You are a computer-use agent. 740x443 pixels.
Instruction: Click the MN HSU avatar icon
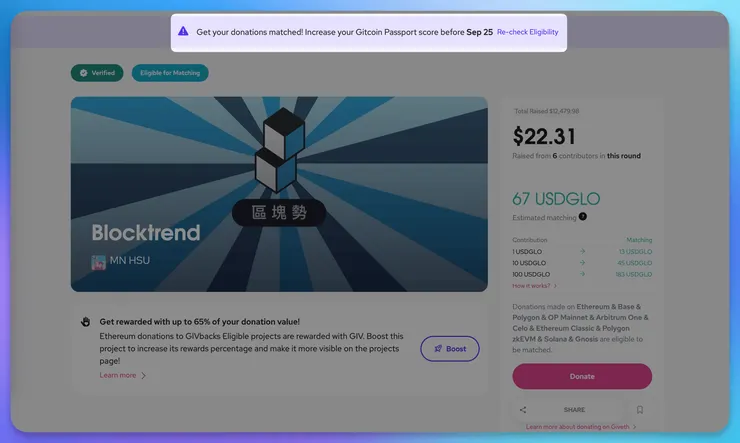[98, 262]
